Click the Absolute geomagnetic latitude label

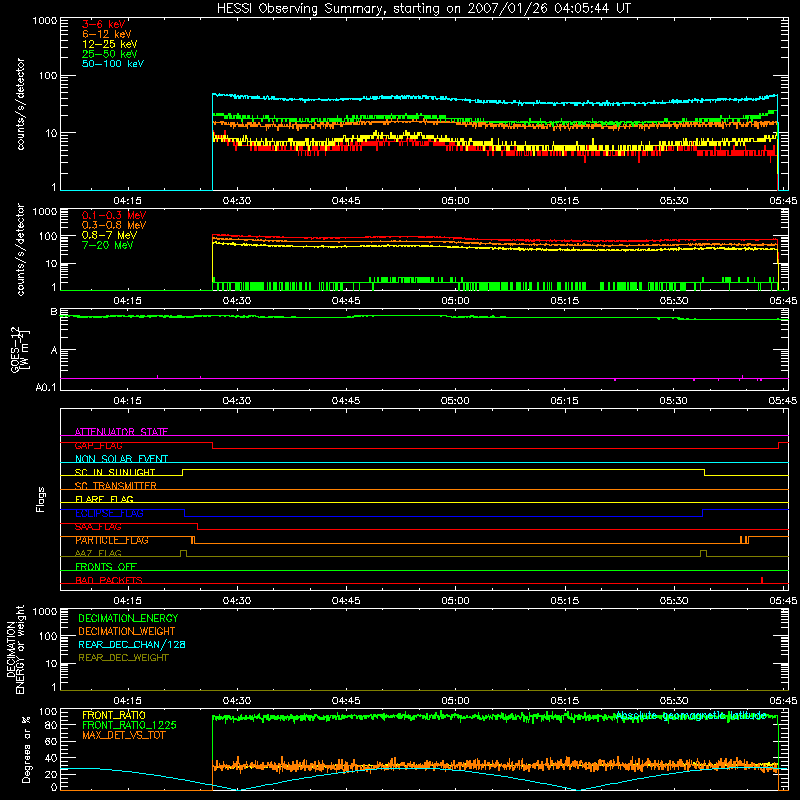click(x=691, y=715)
